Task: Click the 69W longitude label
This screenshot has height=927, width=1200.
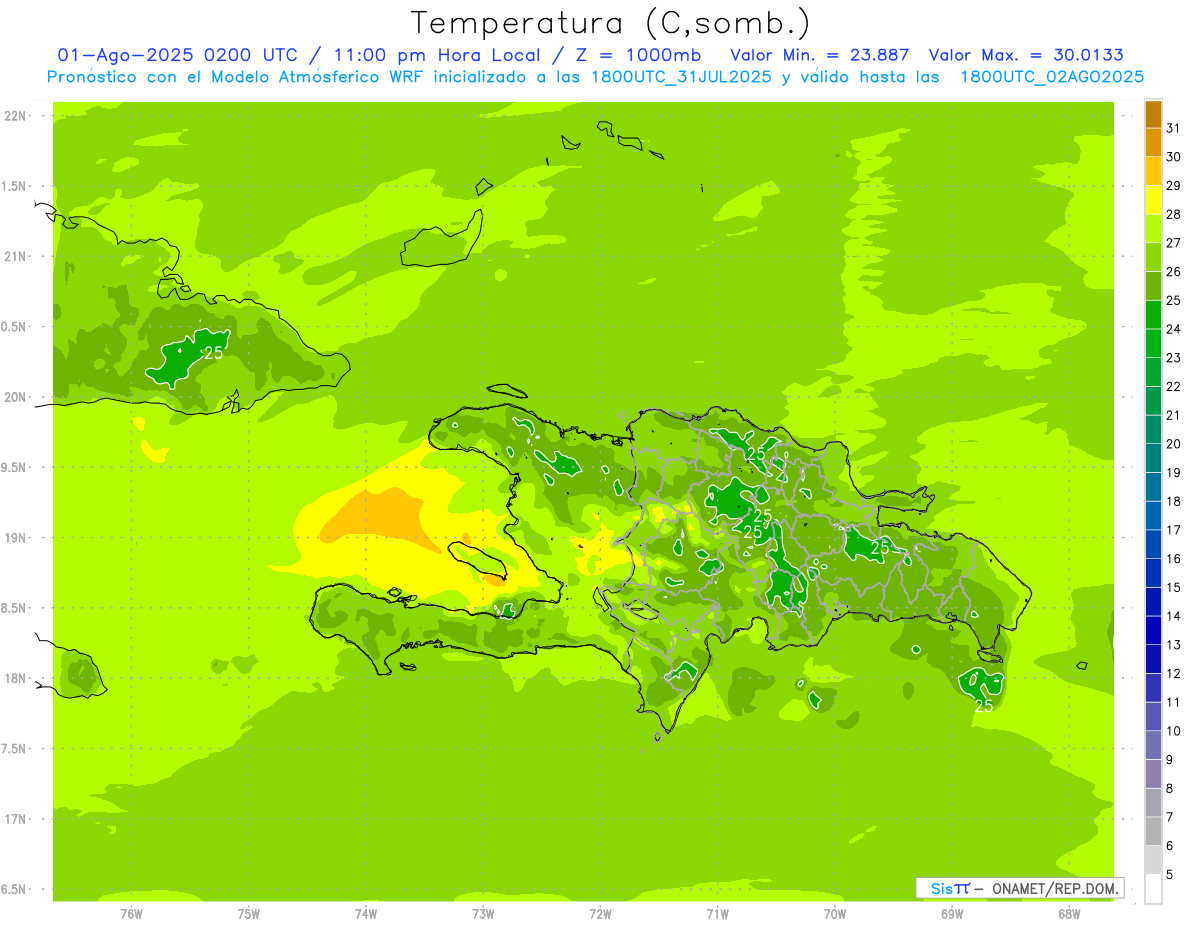Action: click(952, 914)
